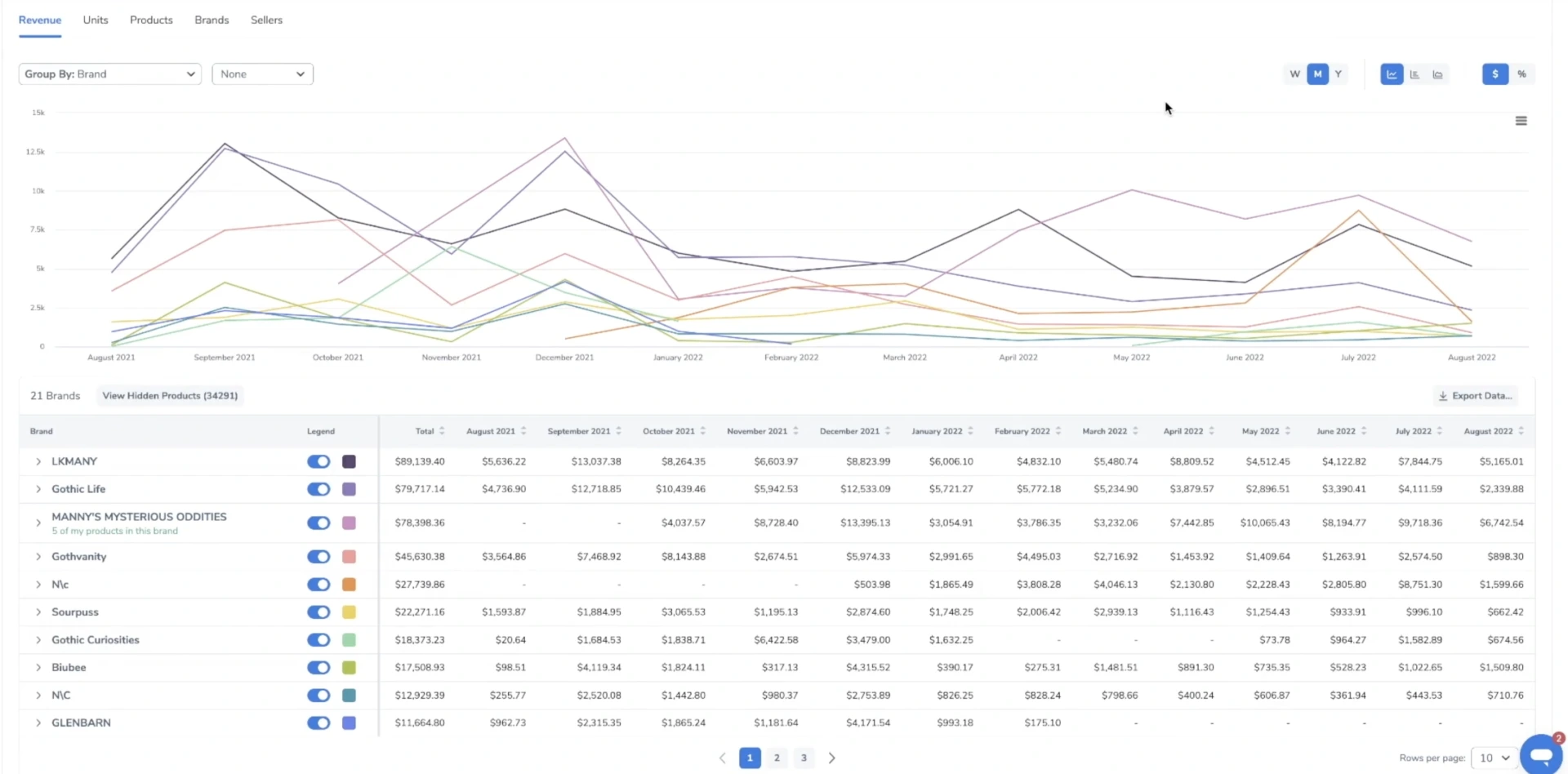The image size is (1568, 774).
Task: Switch to the area chart view
Action: [1437, 74]
